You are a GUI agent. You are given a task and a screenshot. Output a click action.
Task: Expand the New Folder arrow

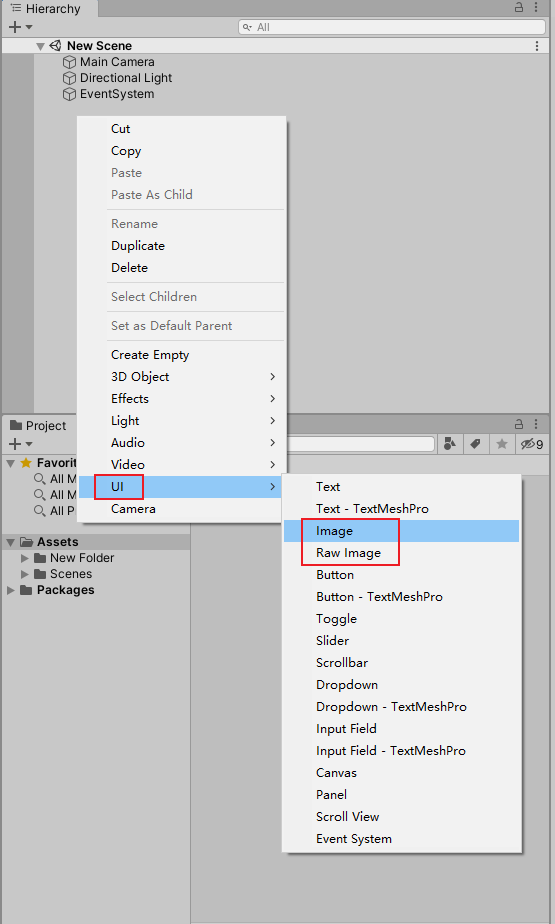coord(25,558)
